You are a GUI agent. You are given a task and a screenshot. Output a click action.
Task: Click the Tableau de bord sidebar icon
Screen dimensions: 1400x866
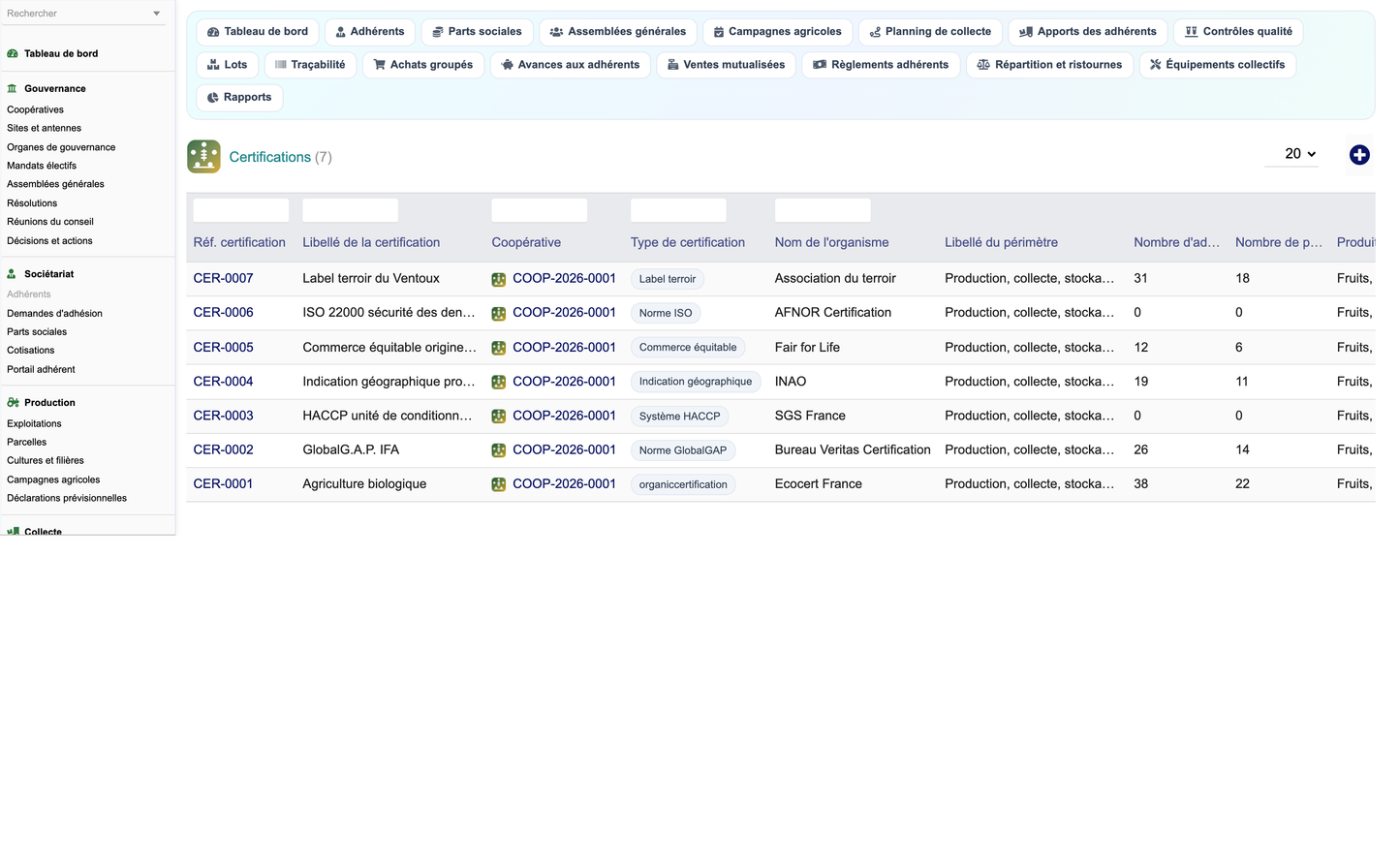(x=13, y=54)
